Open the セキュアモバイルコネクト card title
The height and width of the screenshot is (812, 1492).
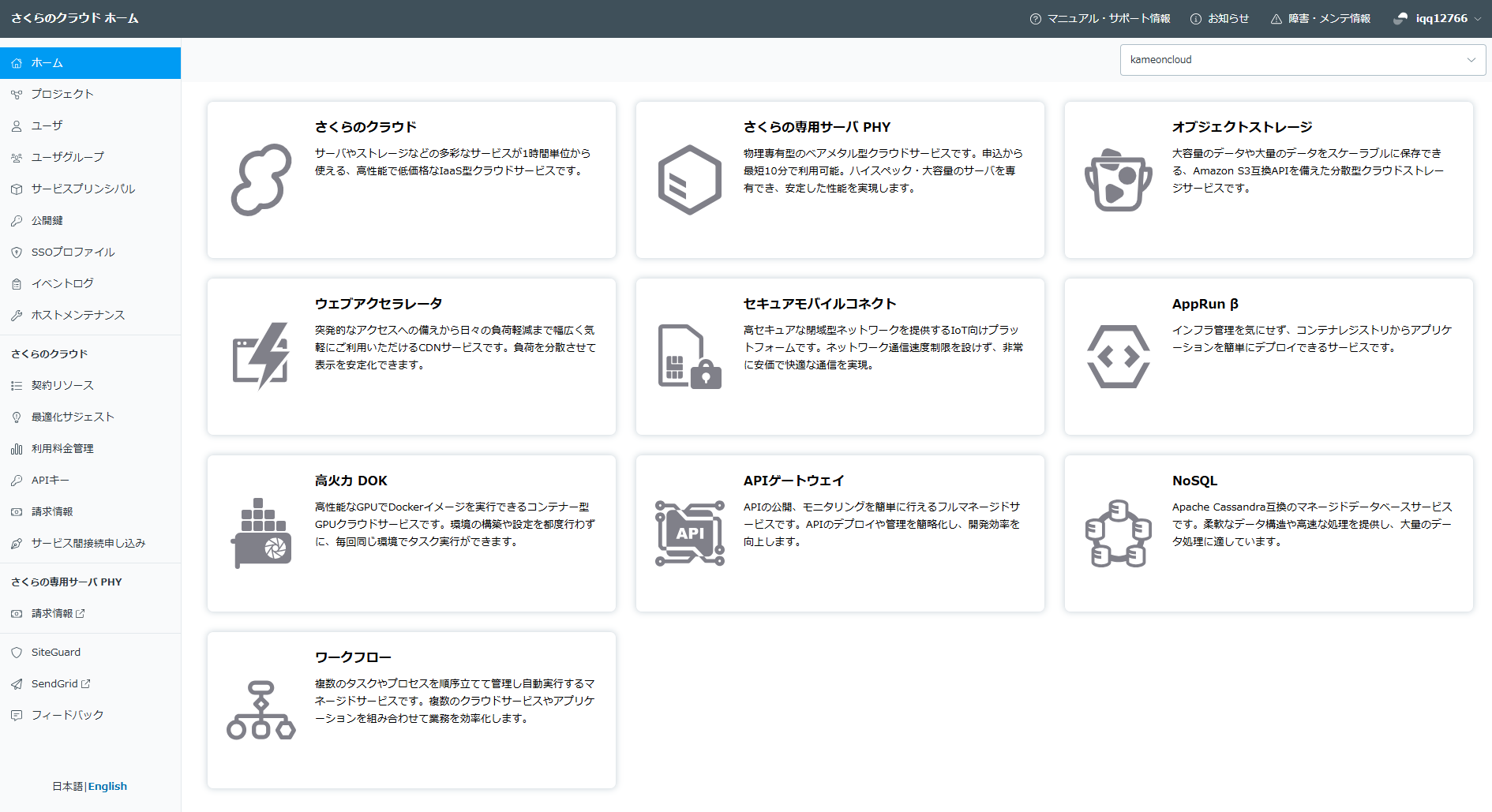point(820,304)
